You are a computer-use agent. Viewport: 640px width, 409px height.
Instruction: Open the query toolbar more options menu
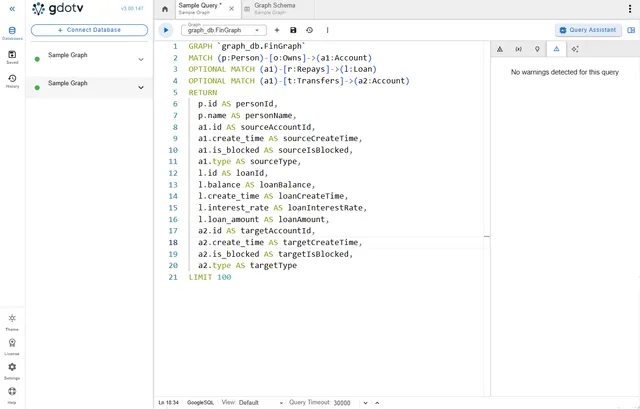tap(327, 30)
